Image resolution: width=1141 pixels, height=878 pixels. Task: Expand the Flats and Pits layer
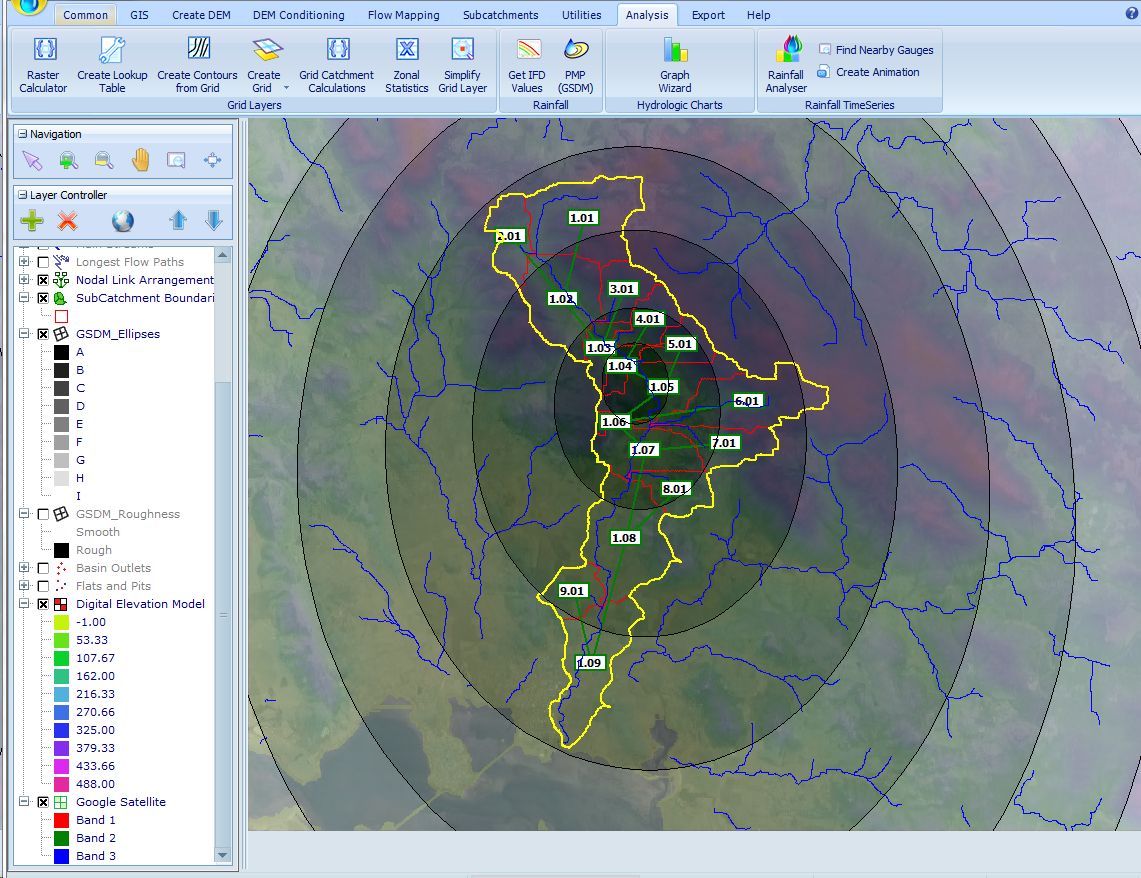[25, 586]
